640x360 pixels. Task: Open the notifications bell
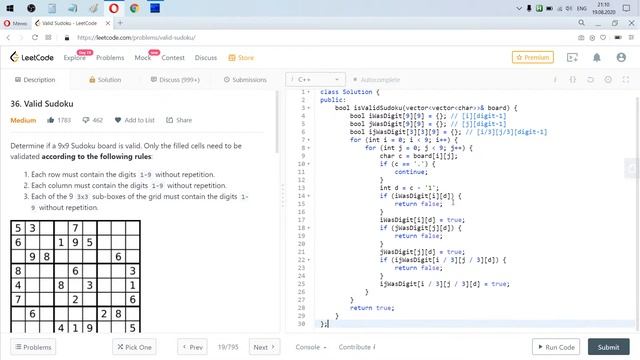597,58
